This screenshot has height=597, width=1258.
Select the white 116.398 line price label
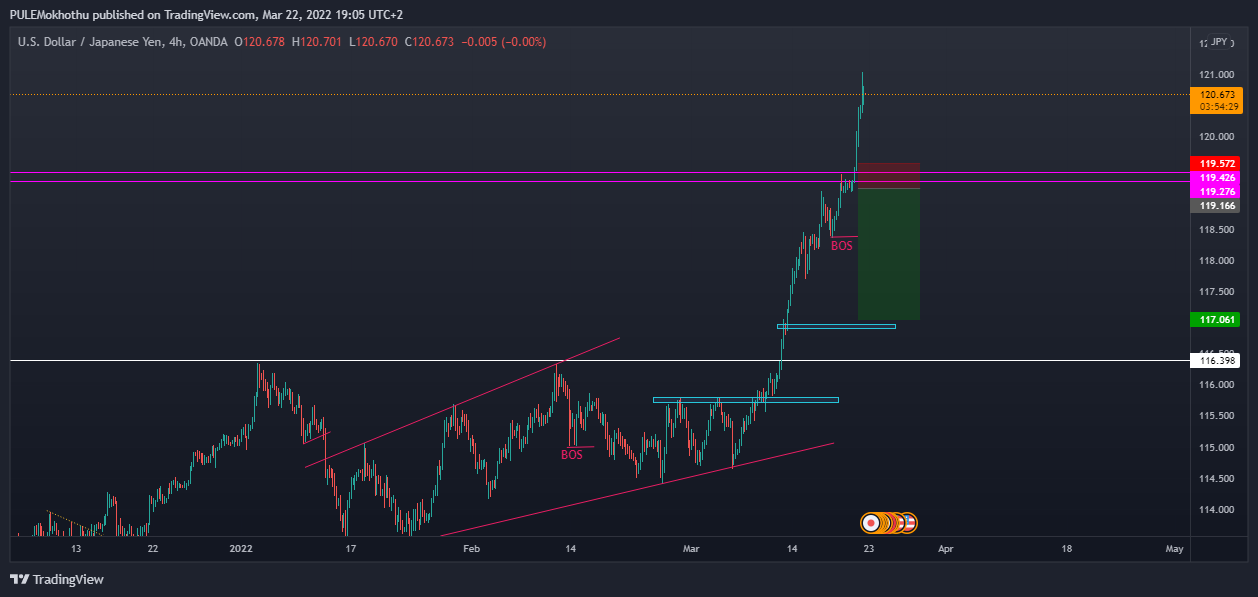point(1215,360)
